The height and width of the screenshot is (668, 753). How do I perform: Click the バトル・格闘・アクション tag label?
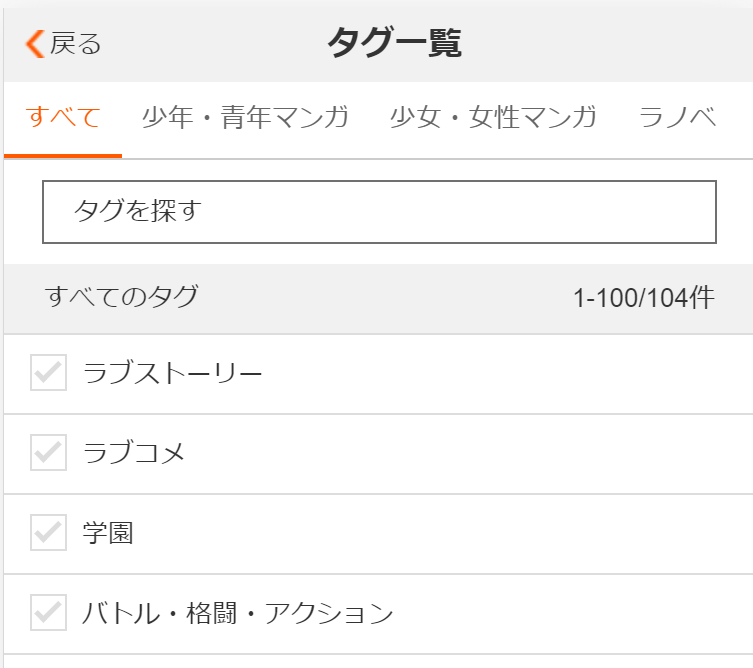coord(238,613)
